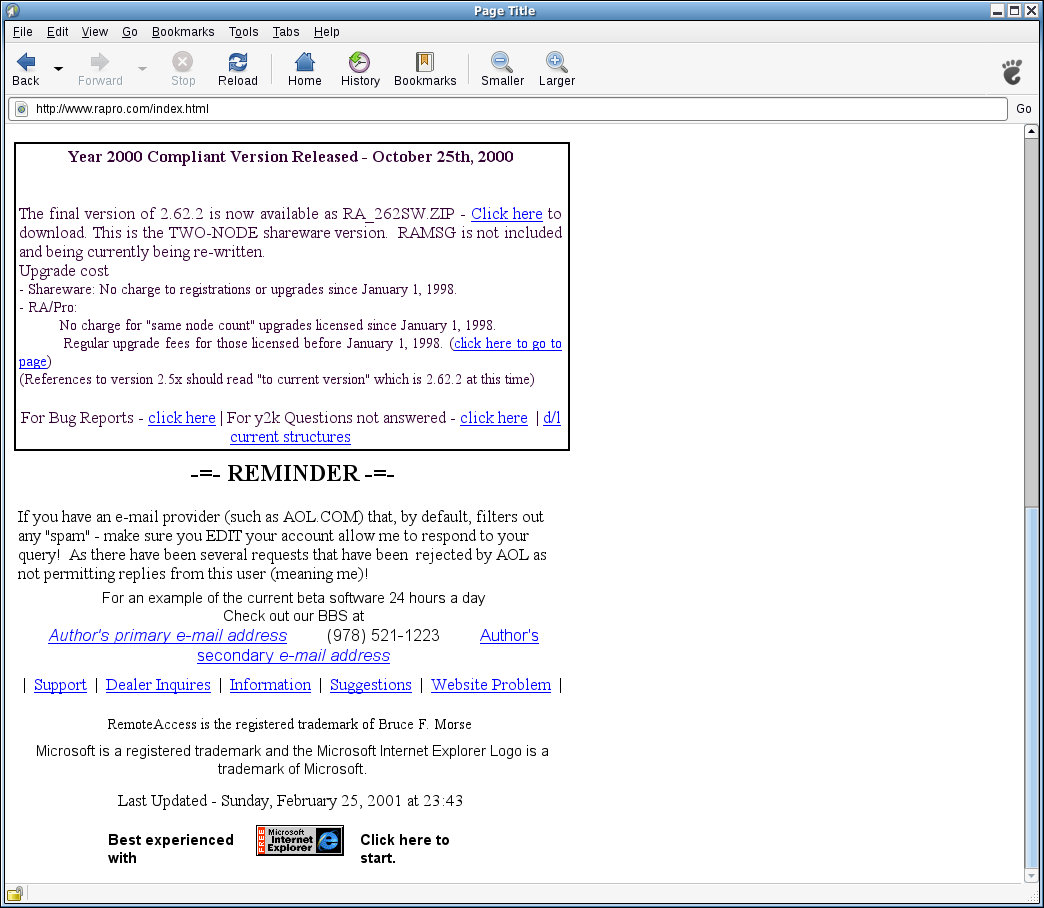Open the Tools menu
This screenshot has width=1044, height=908.
tap(244, 32)
